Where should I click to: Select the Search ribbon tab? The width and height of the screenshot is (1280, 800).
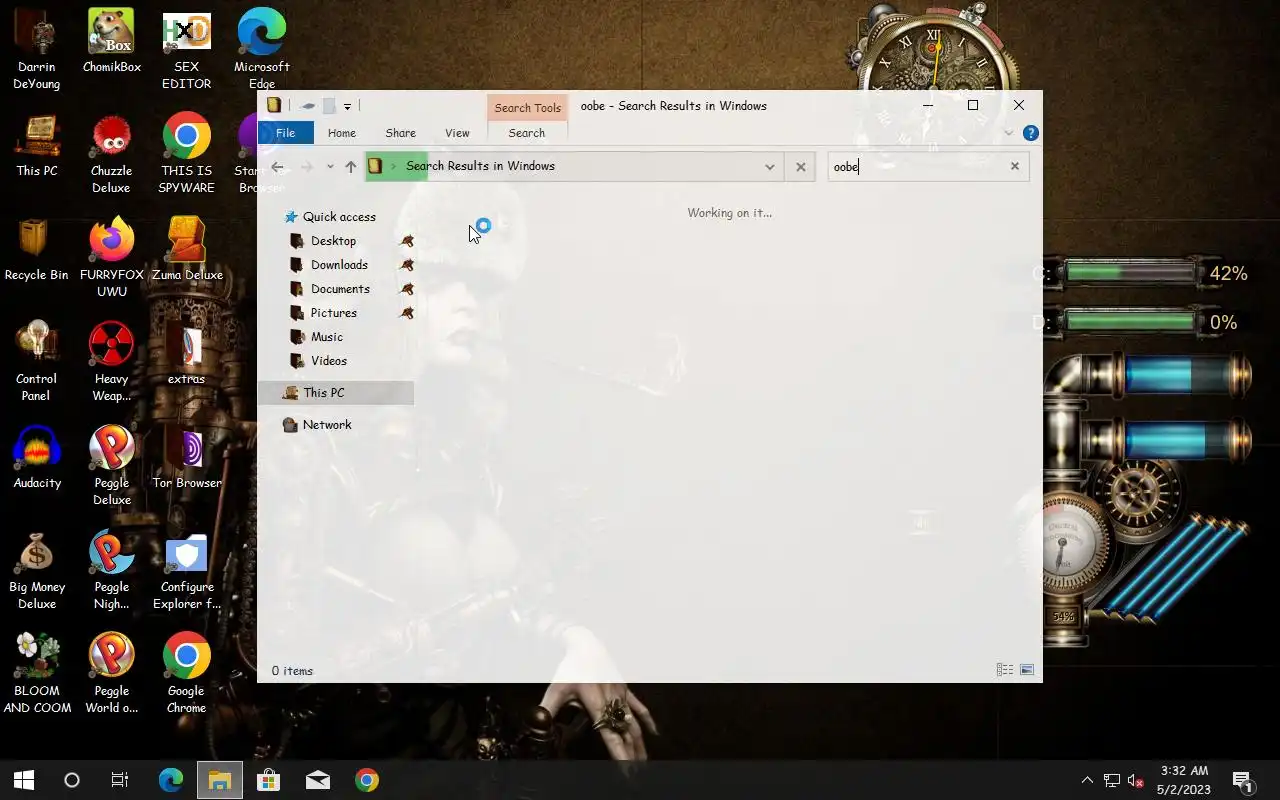[527, 133]
